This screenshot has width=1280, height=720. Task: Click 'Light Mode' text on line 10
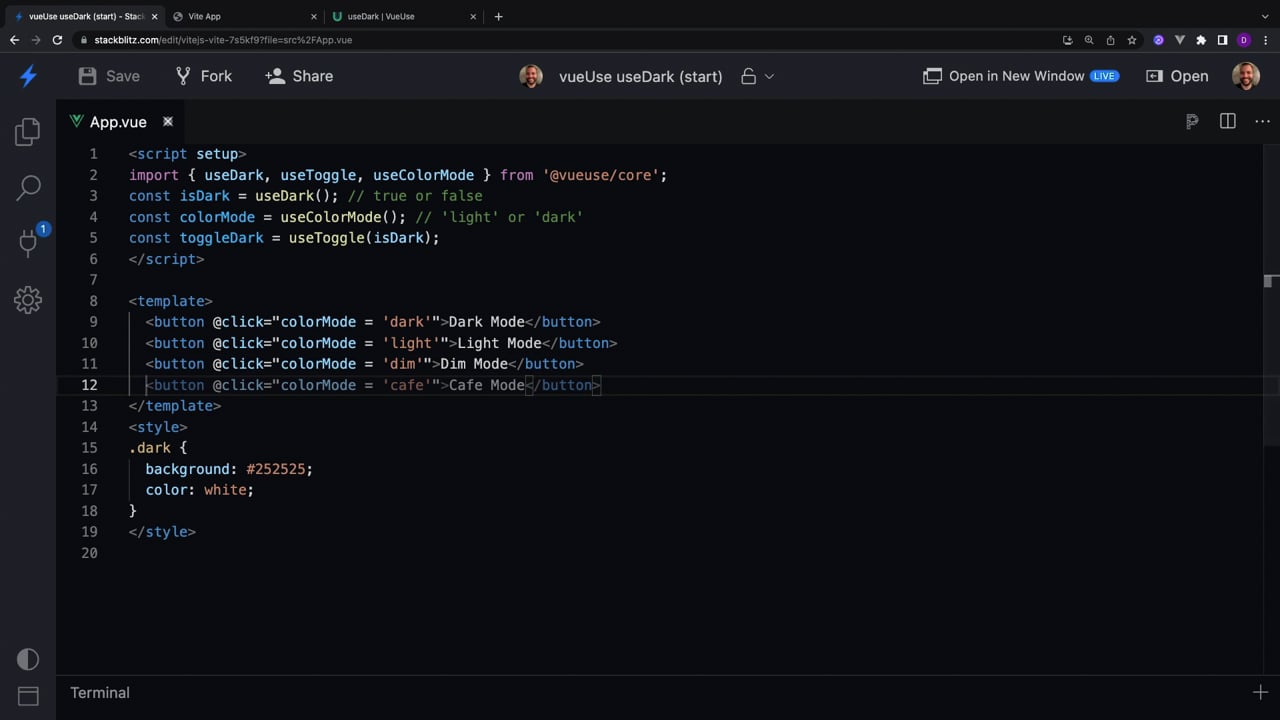pos(499,343)
